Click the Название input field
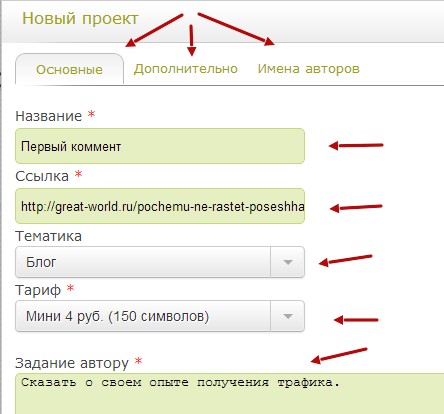 pos(160,146)
